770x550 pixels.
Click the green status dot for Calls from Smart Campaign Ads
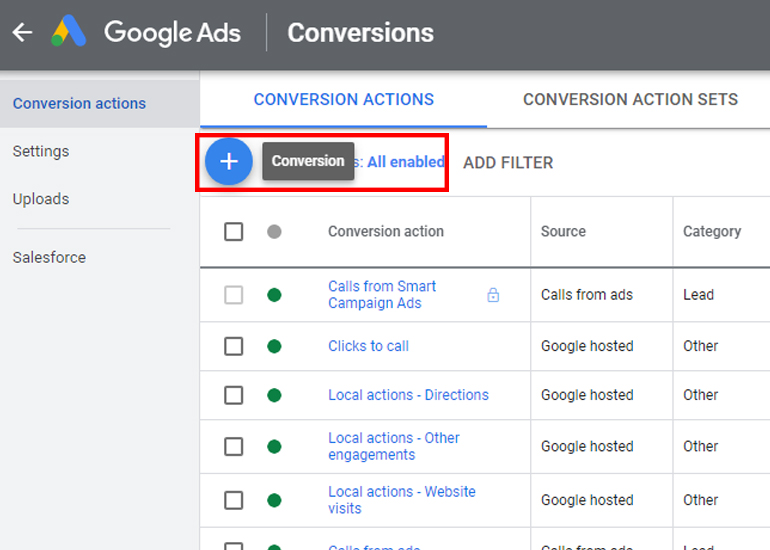pyautogui.click(x=274, y=295)
